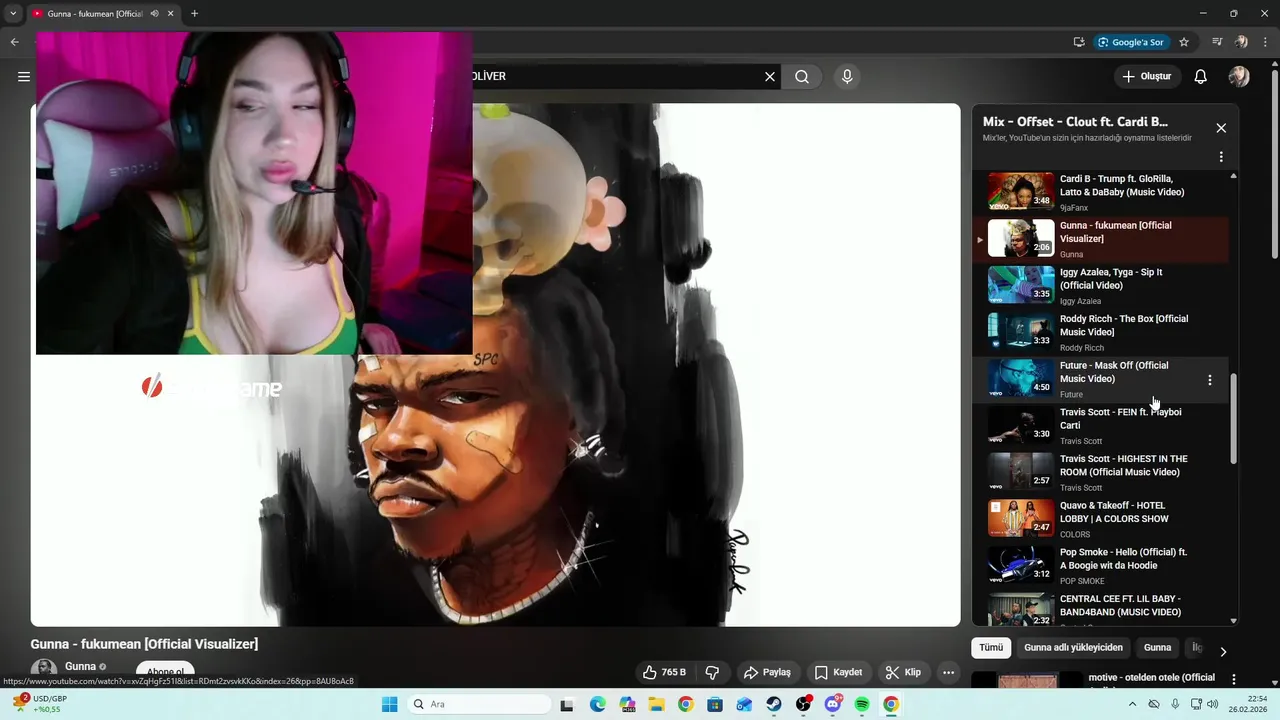Start voice search with the microphone

point(847,77)
